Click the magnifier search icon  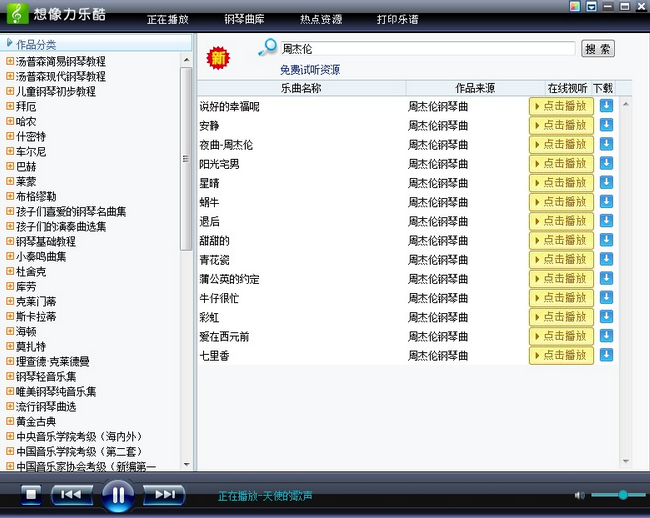pos(267,47)
